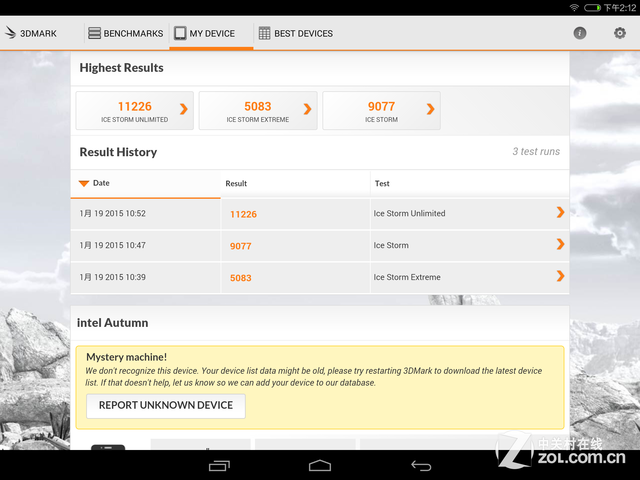
Task: Tap Wi-Fi status icon
Action: click(x=574, y=7)
